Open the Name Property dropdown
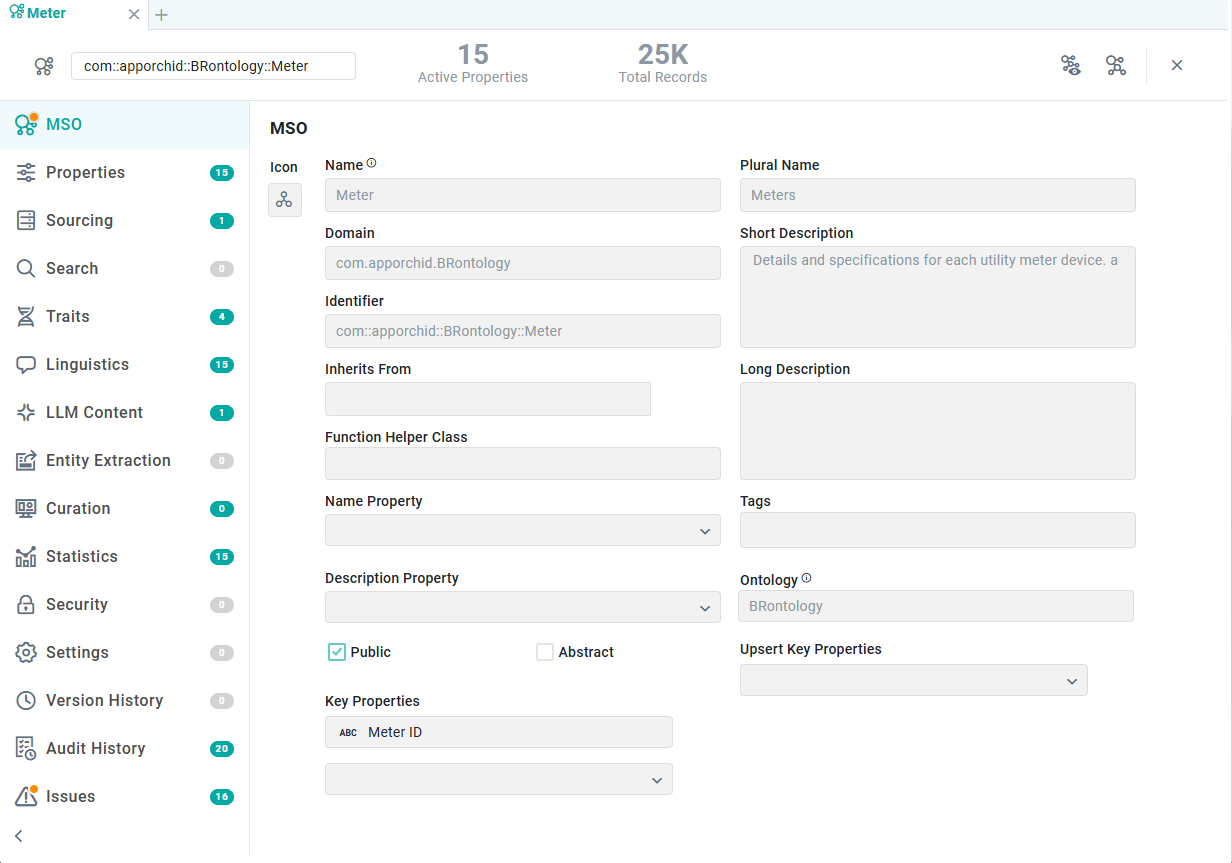1232x863 pixels. pyautogui.click(x=523, y=531)
